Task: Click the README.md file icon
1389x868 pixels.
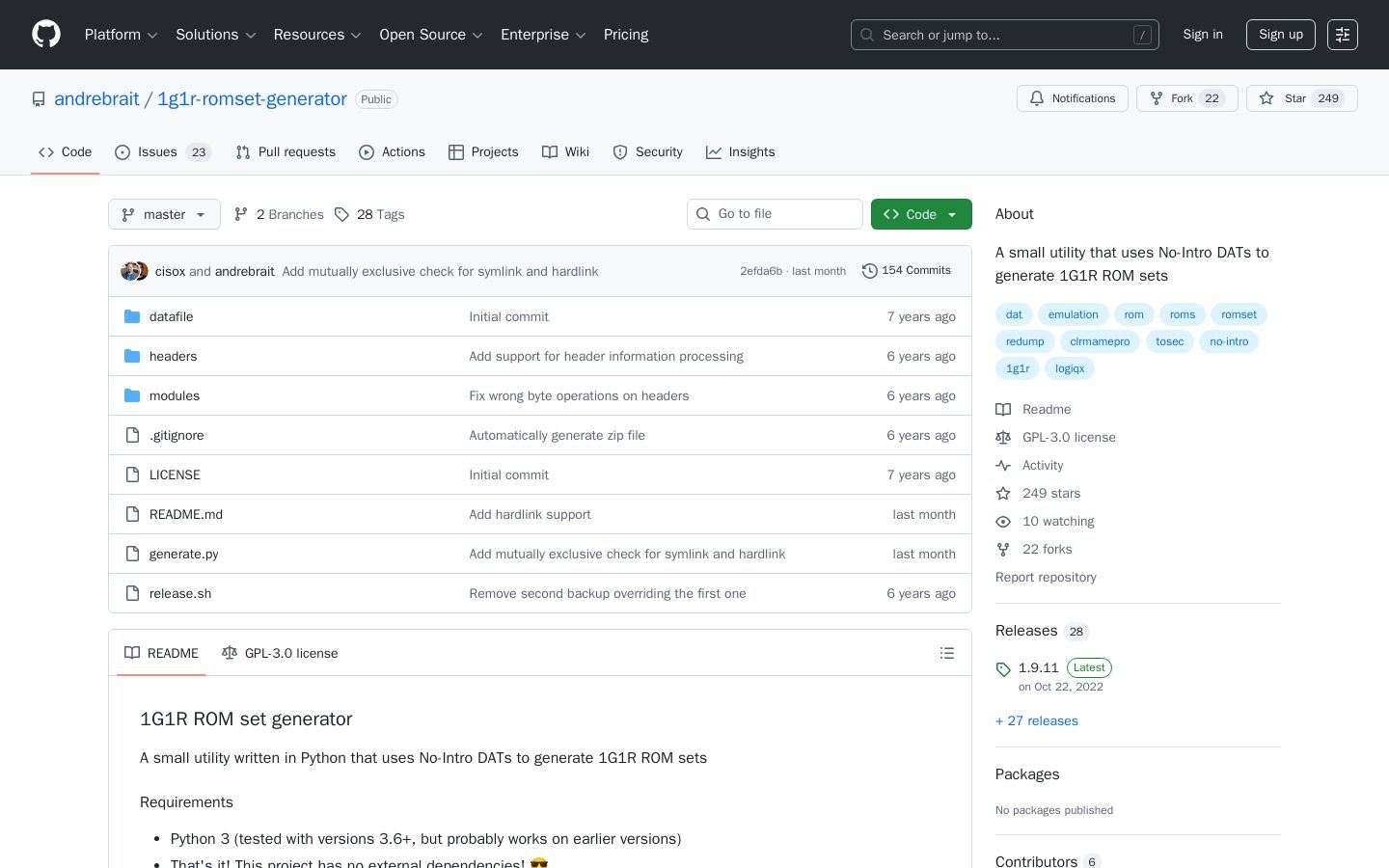Action: click(x=132, y=514)
